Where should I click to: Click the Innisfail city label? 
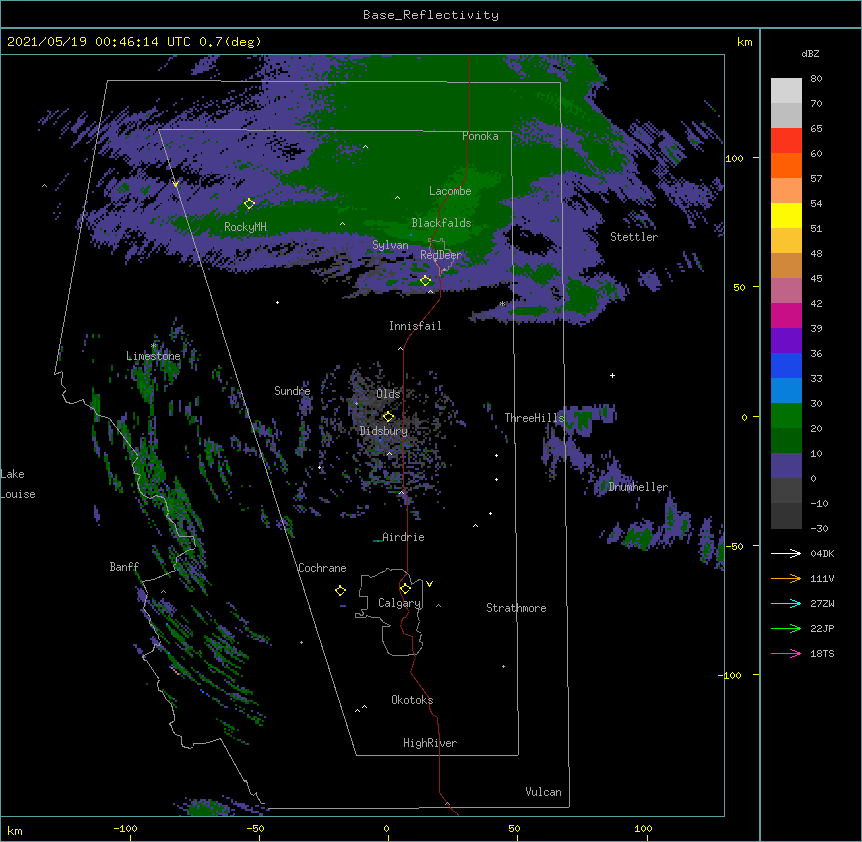(415, 326)
